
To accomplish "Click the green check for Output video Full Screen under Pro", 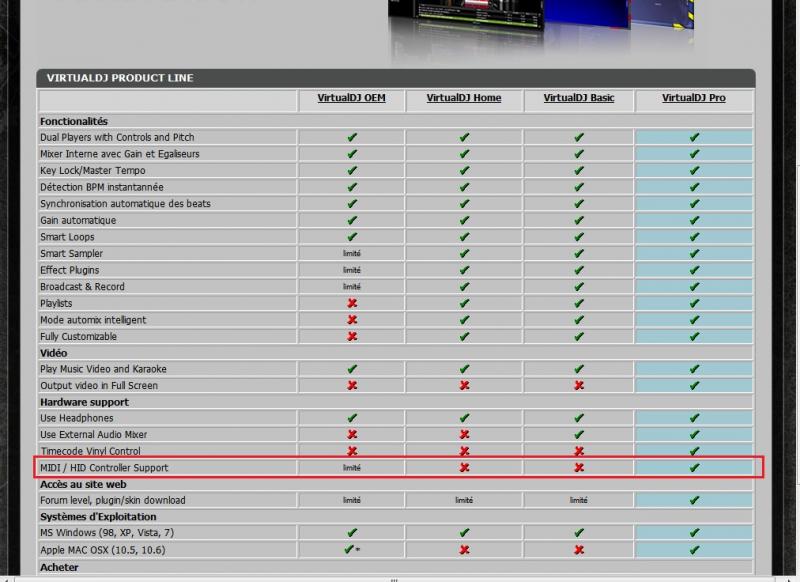I will point(694,385).
